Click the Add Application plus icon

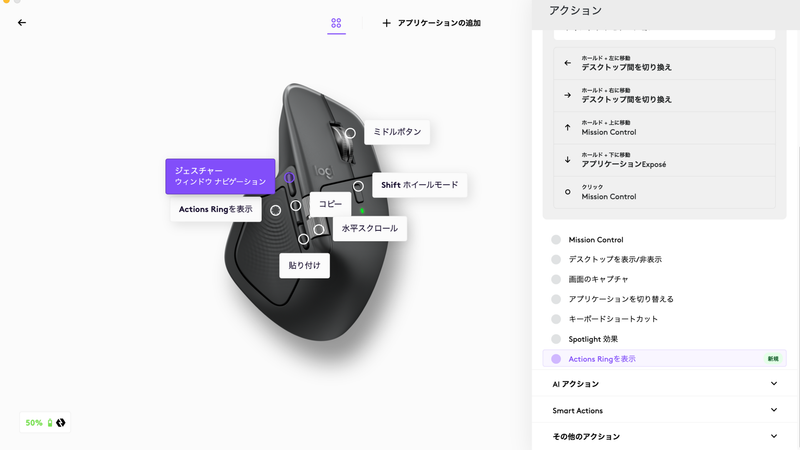pyautogui.click(x=386, y=23)
